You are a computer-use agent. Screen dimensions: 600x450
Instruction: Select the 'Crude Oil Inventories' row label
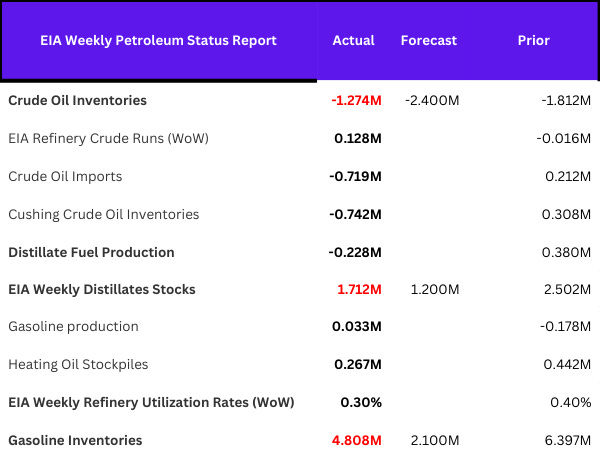77,100
